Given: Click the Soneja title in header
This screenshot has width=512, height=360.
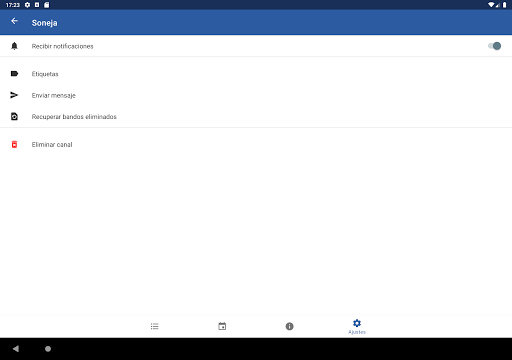Looking at the screenshot, I should click(45, 23).
